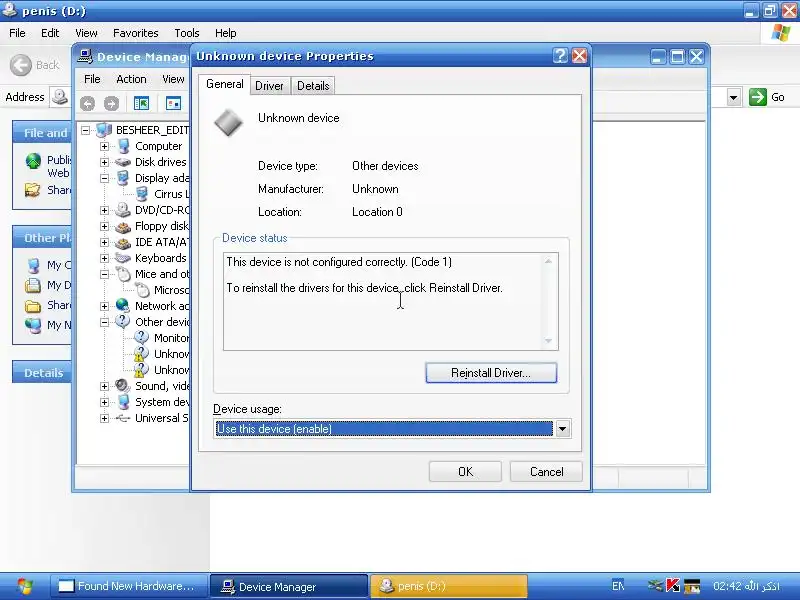The height and width of the screenshot is (600, 800).
Task: Expand the DVD/CD-ROM drives node
Action: click(x=104, y=210)
